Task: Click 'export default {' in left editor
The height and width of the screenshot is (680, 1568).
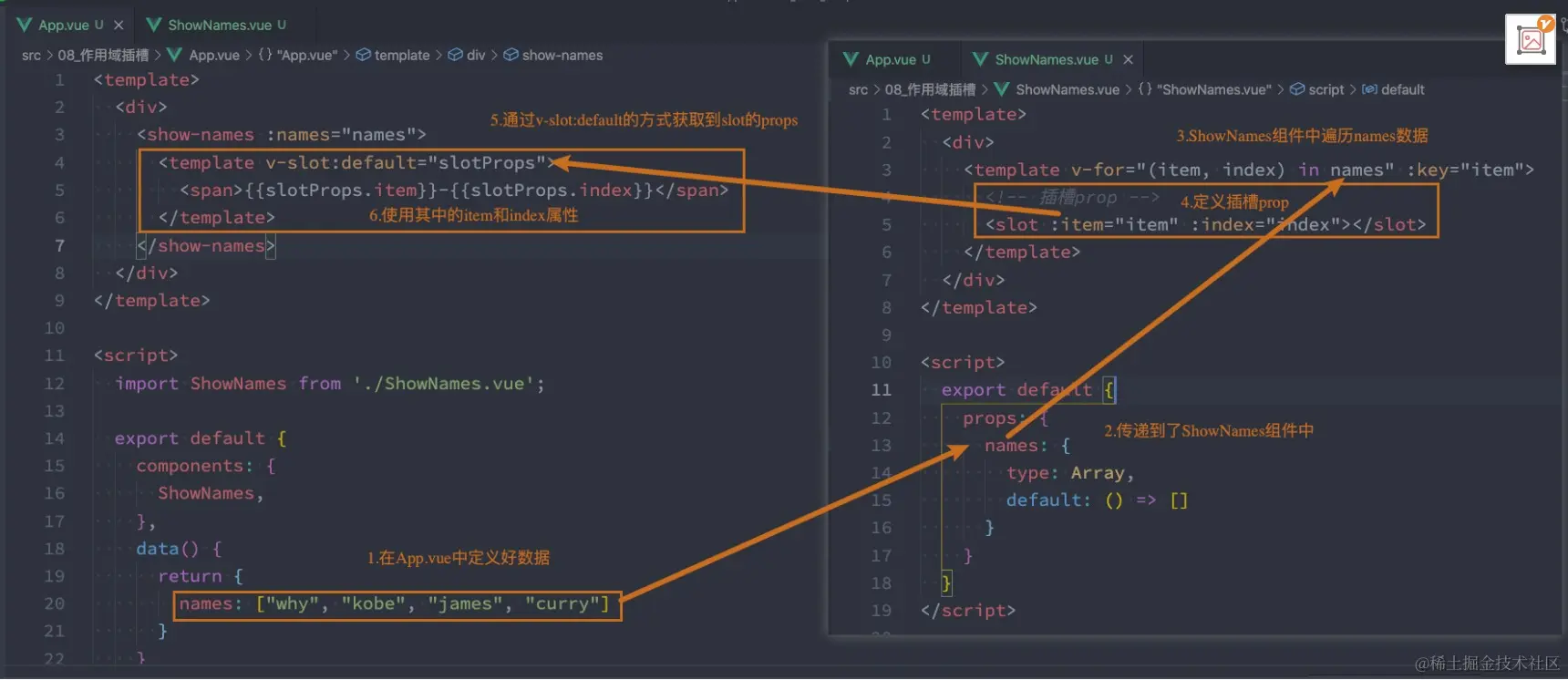Action: pyautogui.click(x=201, y=438)
